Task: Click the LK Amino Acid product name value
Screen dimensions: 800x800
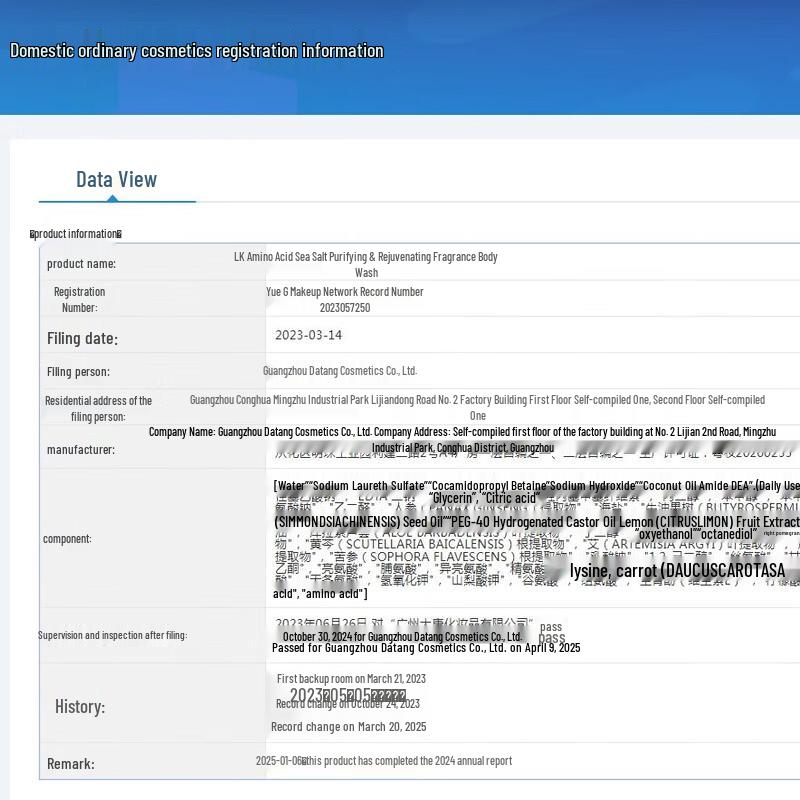Action: [x=366, y=264]
